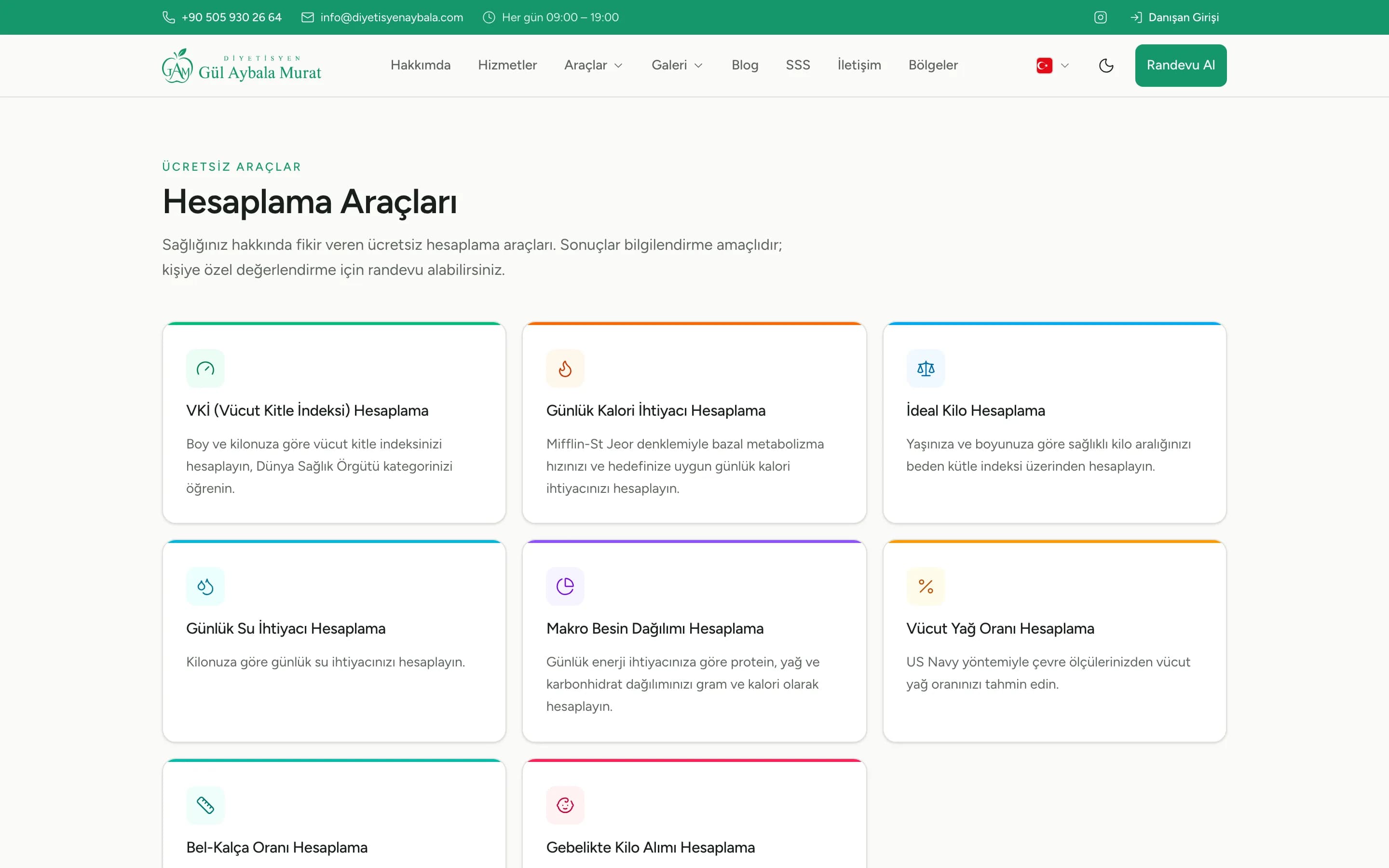Click the pie chart macro icon
Image resolution: width=1389 pixels, height=868 pixels.
(565, 586)
